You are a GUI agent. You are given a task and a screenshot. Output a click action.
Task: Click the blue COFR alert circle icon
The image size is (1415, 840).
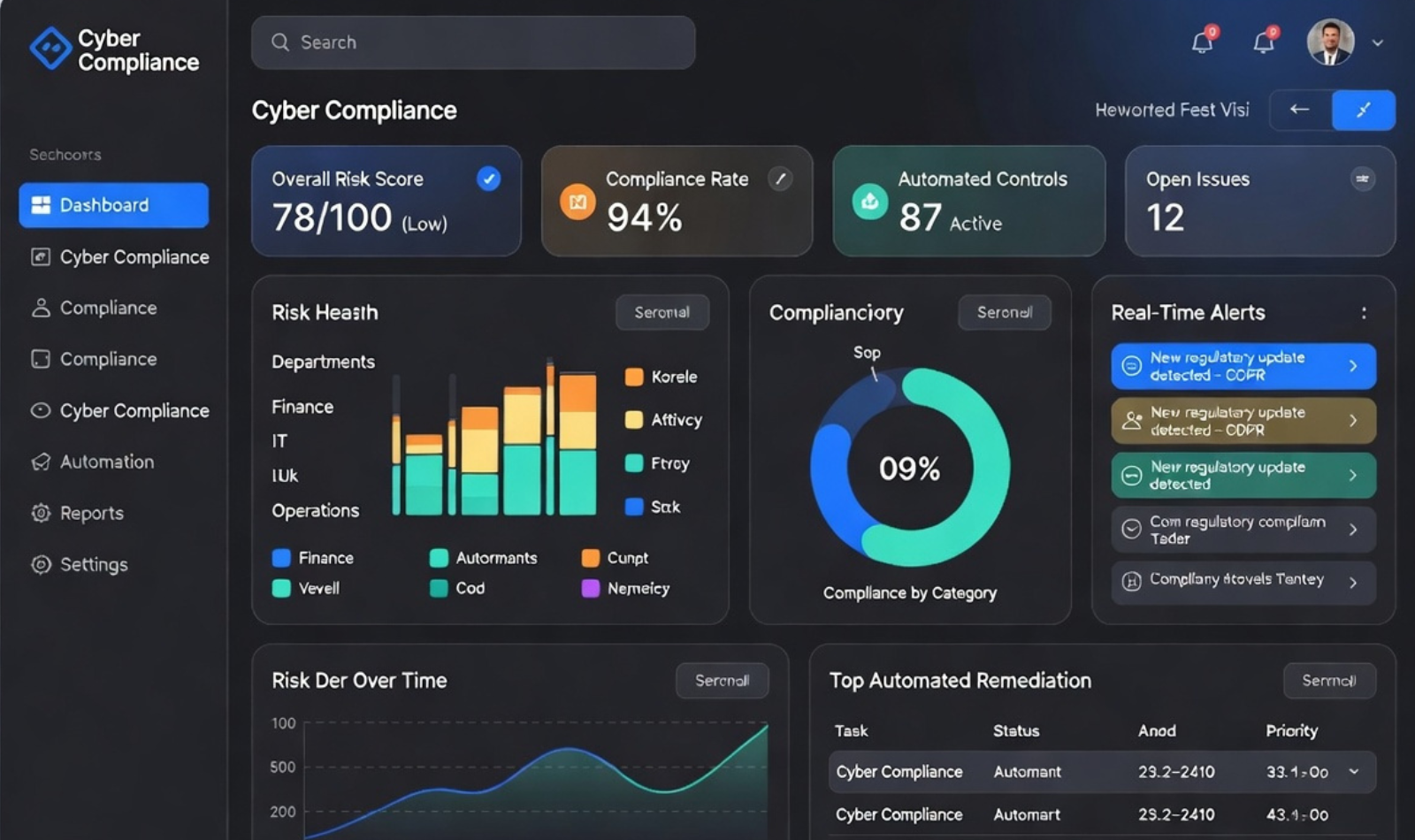(x=1131, y=366)
